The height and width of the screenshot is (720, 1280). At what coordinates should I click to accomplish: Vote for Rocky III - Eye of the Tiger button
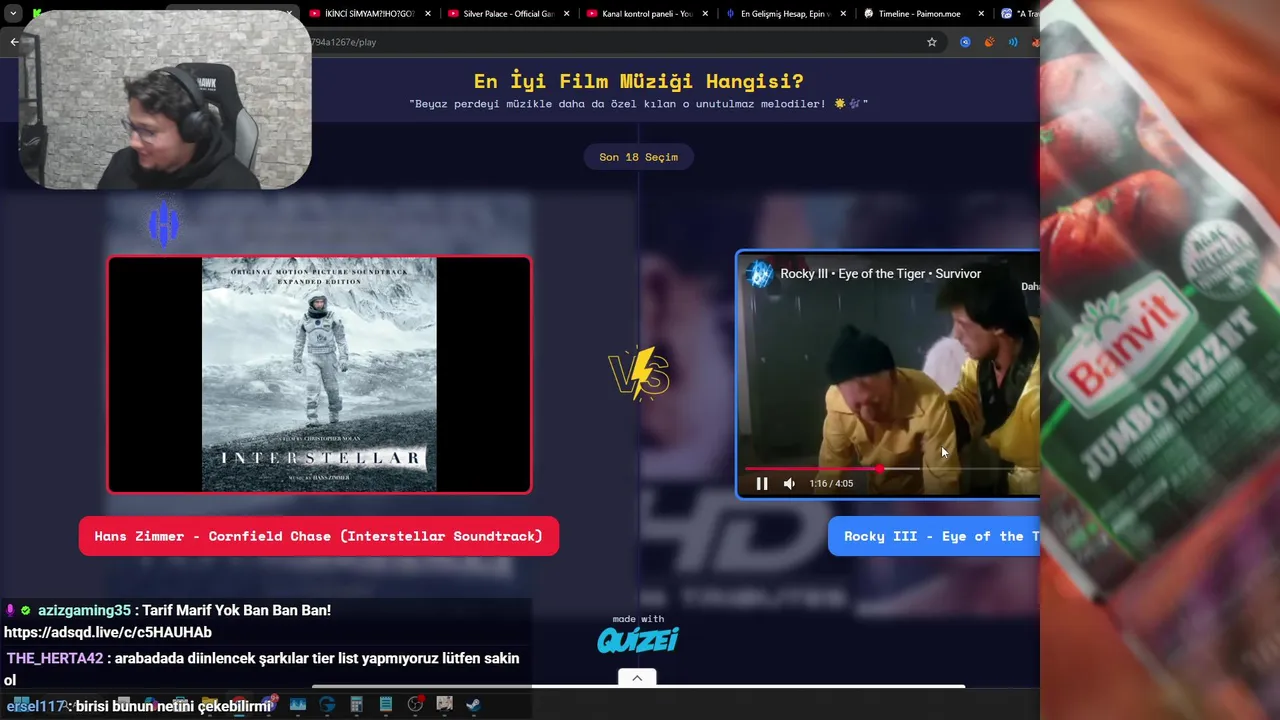pyautogui.click(x=934, y=536)
